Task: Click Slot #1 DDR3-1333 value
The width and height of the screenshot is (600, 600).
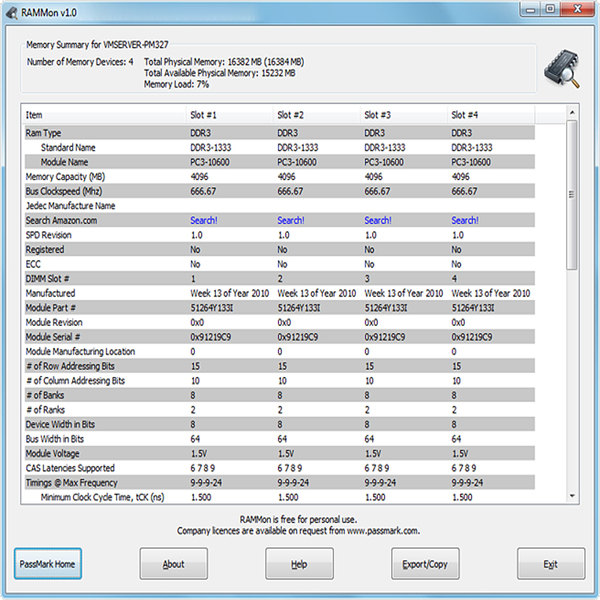Action: (x=211, y=148)
